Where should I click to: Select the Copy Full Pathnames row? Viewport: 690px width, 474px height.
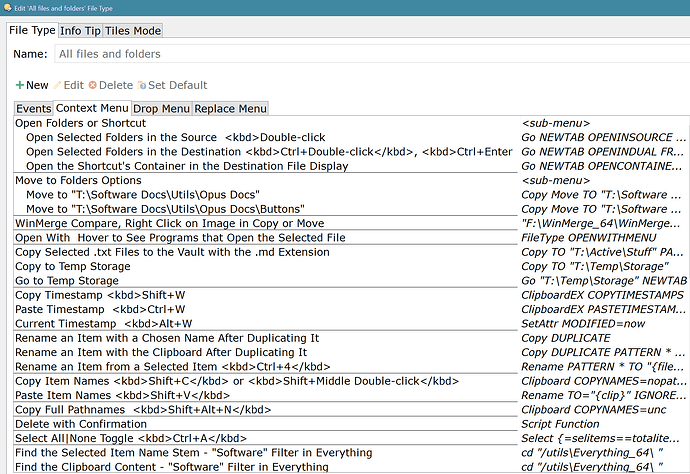pyautogui.click(x=352, y=410)
